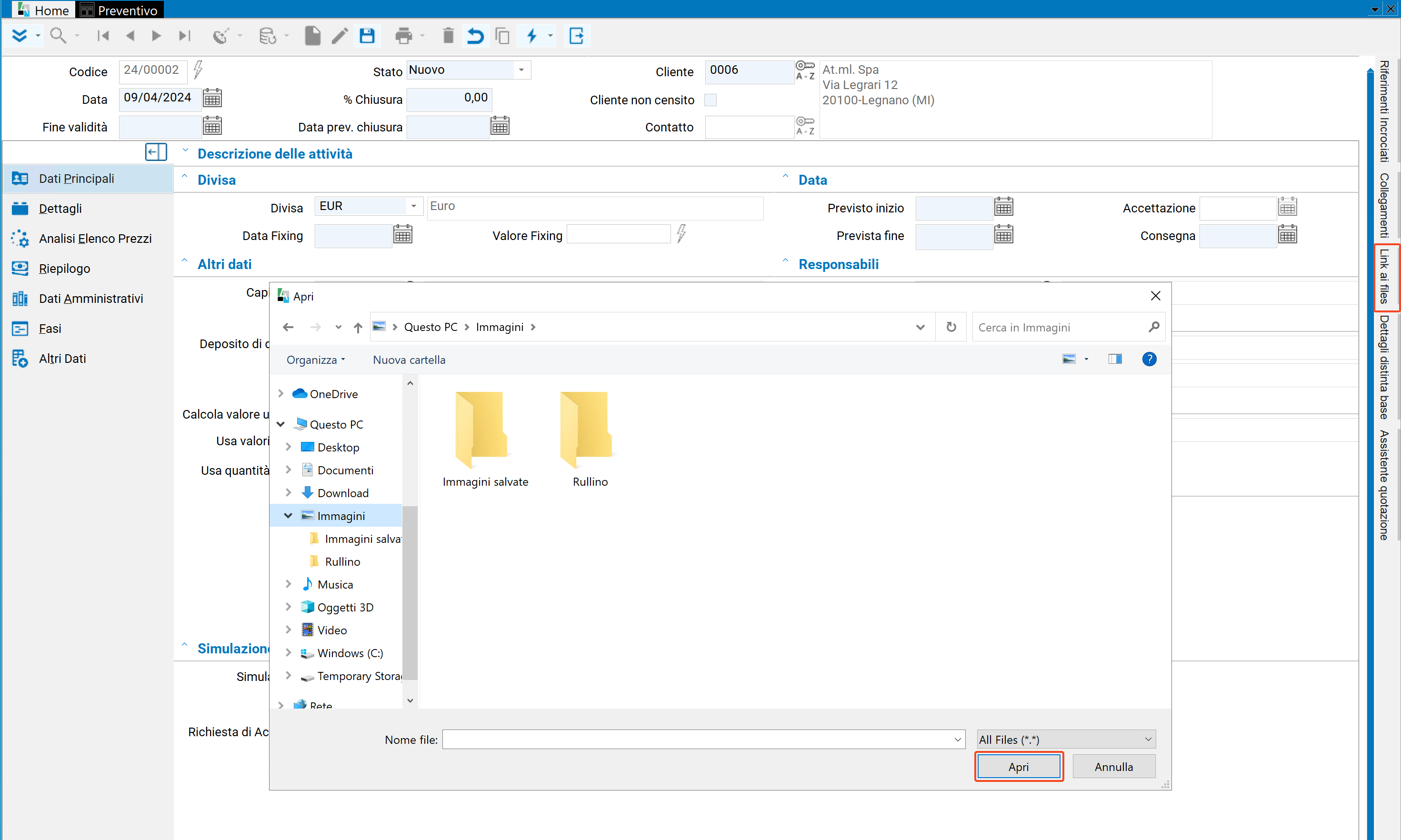Save the record with floppy icon
This screenshot has height=840, width=1401.
[x=367, y=36]
